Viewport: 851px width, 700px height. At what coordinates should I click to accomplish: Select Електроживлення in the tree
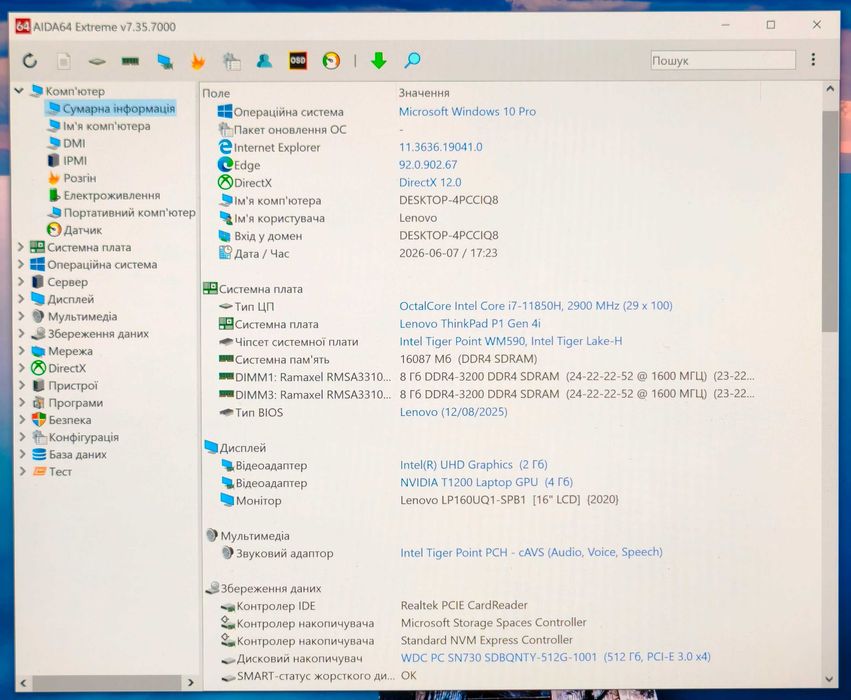click(x=112, y=195)
